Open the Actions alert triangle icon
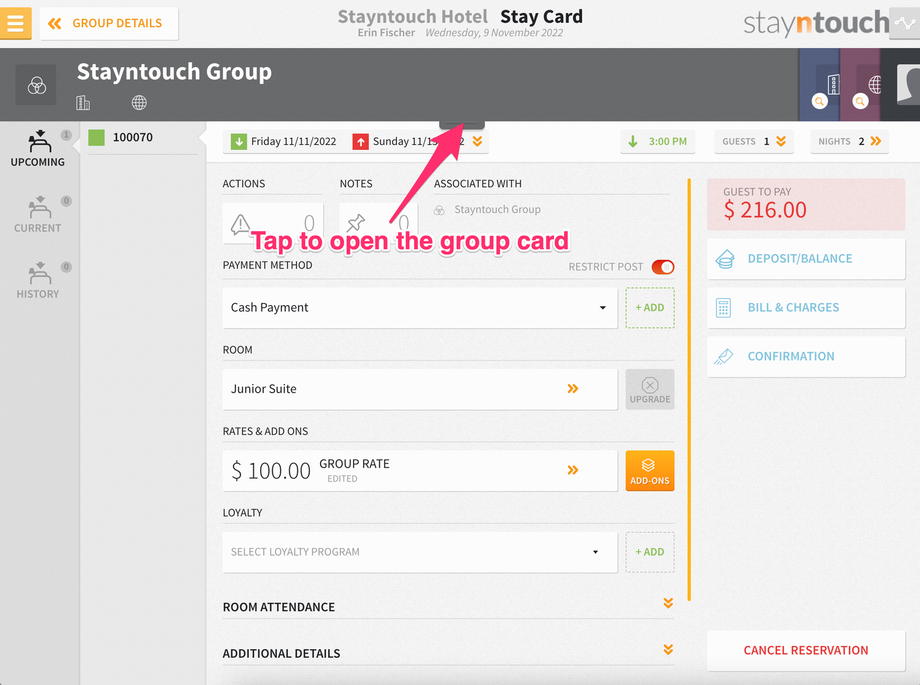The height and width of the screenshot is (685, 920). [241, 223]
